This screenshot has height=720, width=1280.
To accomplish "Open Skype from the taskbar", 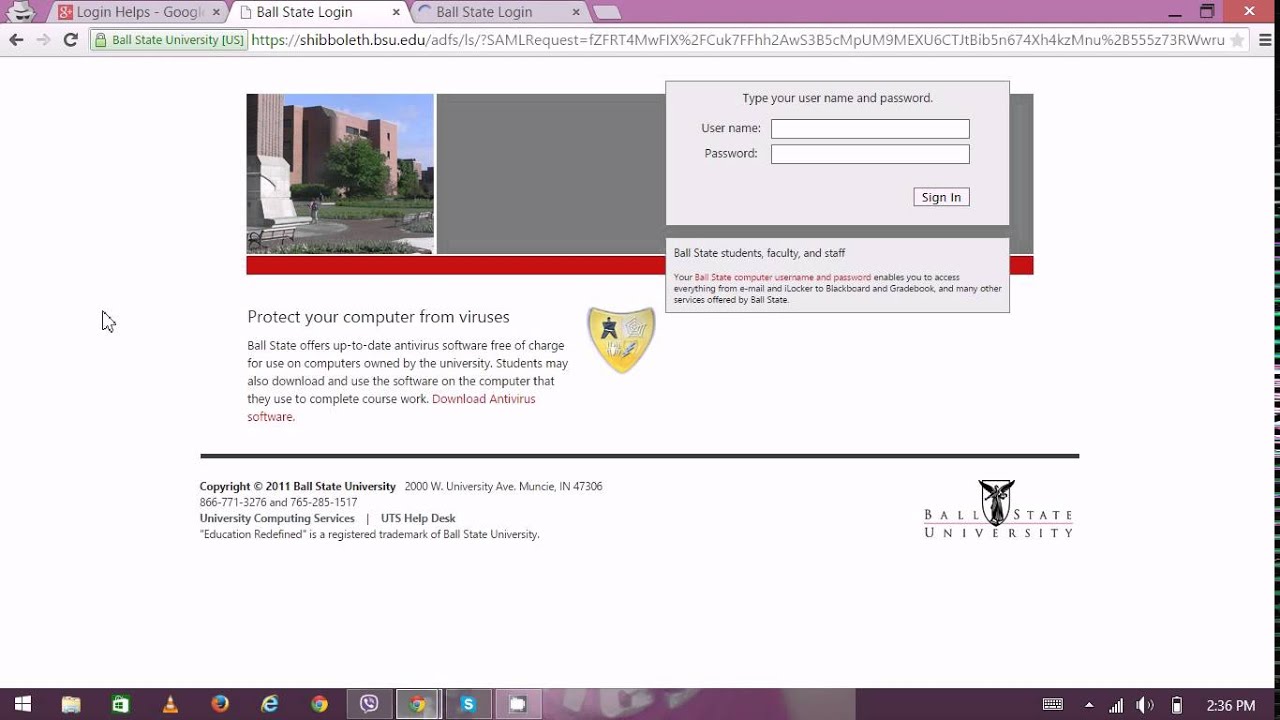I will (x=468, y=704).
